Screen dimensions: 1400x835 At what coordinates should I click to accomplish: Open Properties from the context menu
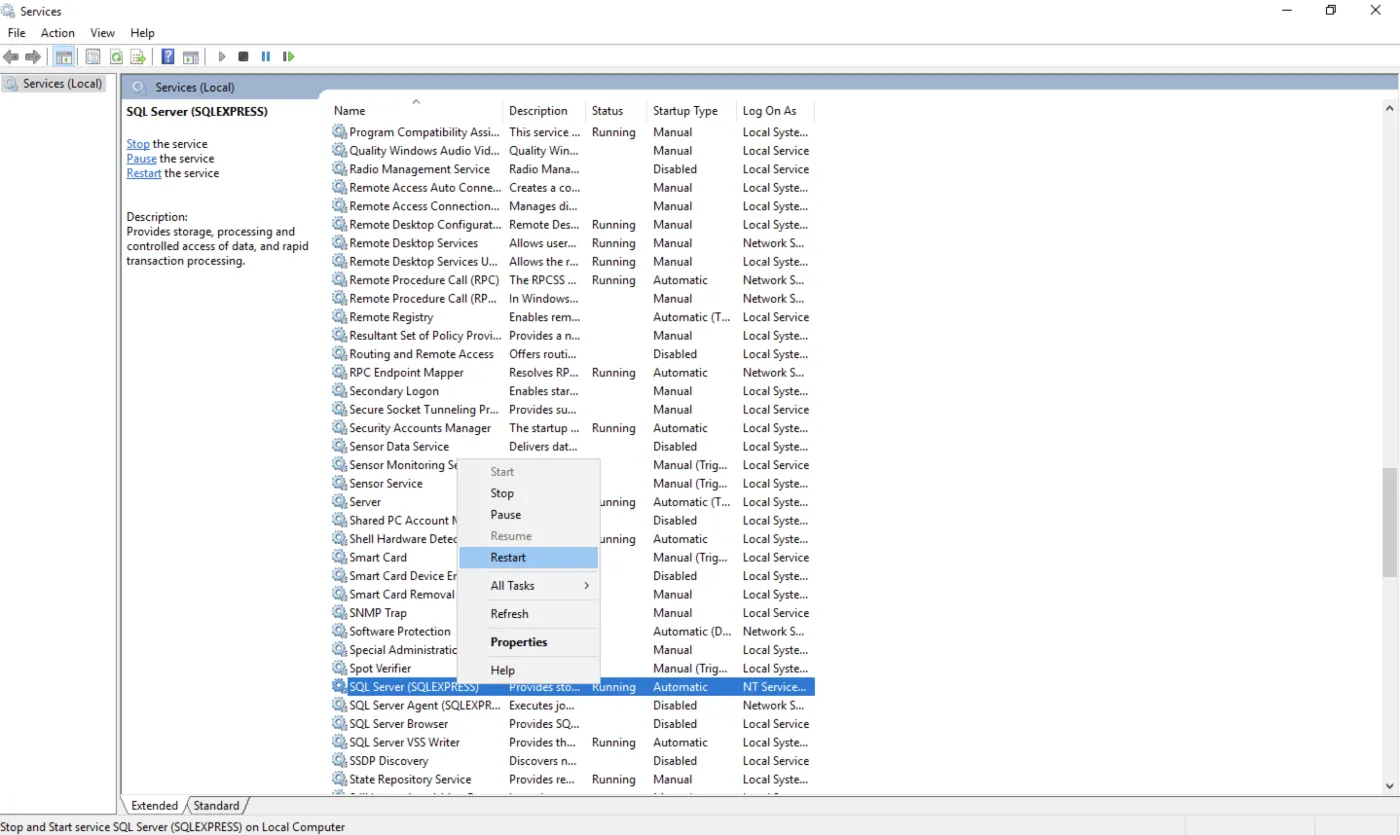click(528, 642)
